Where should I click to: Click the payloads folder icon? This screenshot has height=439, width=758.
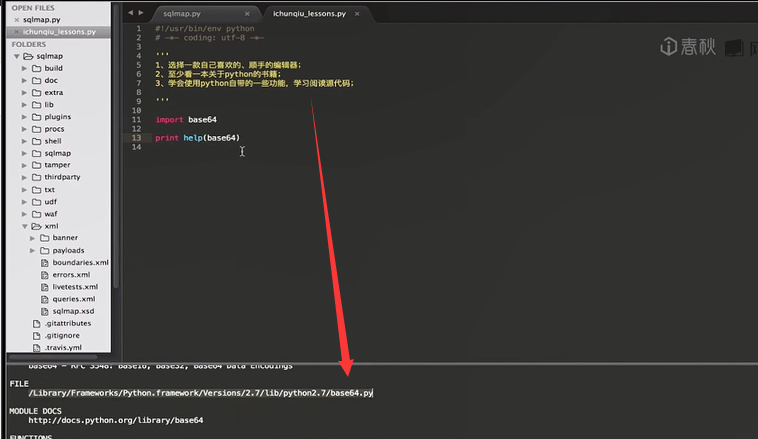click(x=44, y=250)
